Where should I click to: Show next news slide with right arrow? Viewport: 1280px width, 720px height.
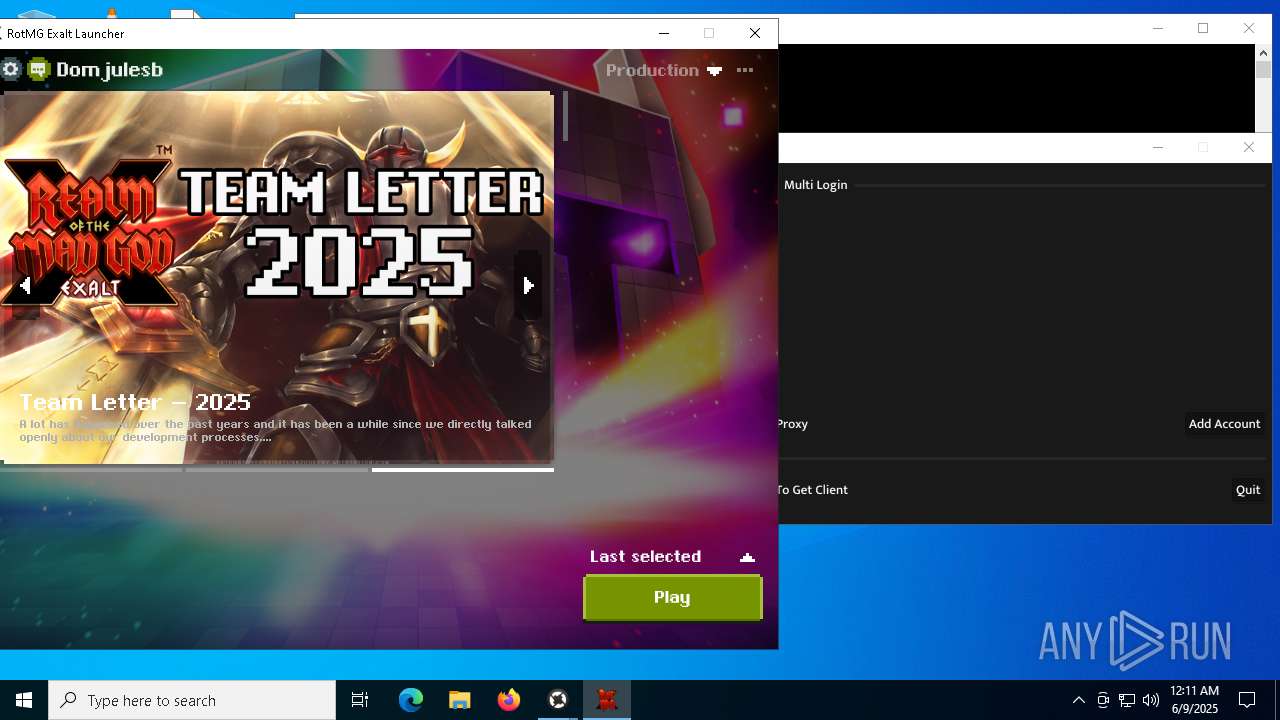pyautogui.click(x=528, y=286)
